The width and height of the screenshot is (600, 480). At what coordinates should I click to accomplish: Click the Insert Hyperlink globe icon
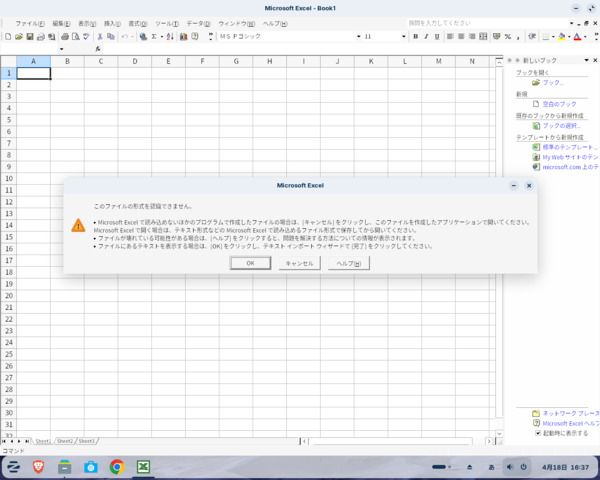pyautogui.click(x=143, y=36)
